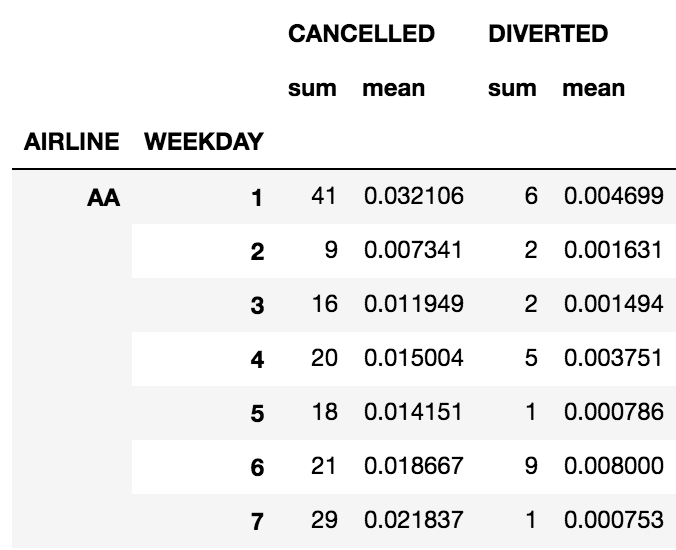Click the weekday 6 row label
676x550 pixels.
point(257,467)
